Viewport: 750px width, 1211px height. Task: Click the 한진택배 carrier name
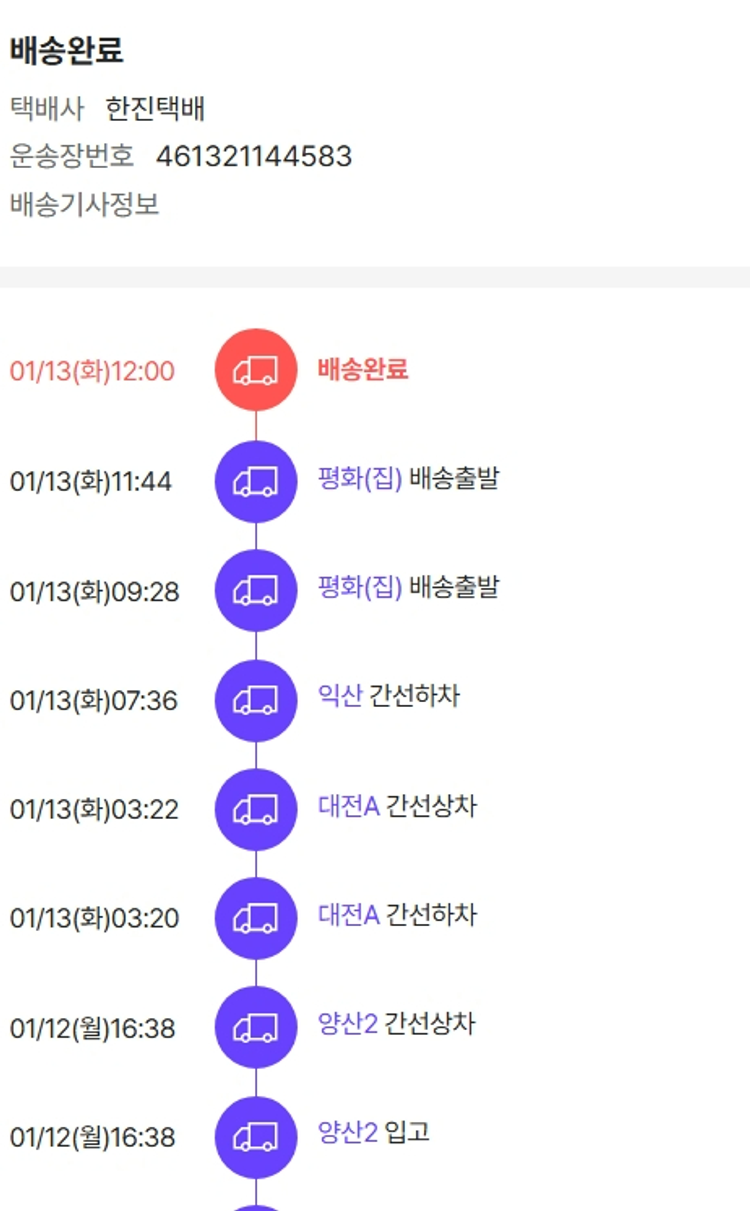coord(155,109)
